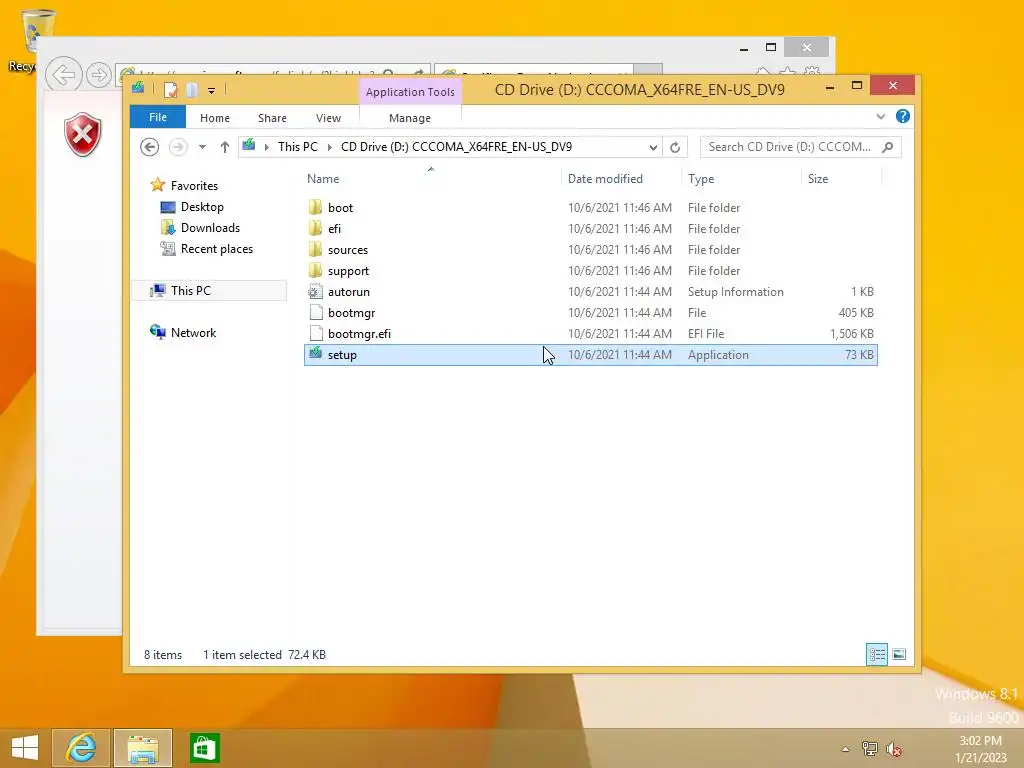1024x768 pixels.
Task: Open Customize Quick Access Toolbar dropdown
Action: [x=212, y=90]
